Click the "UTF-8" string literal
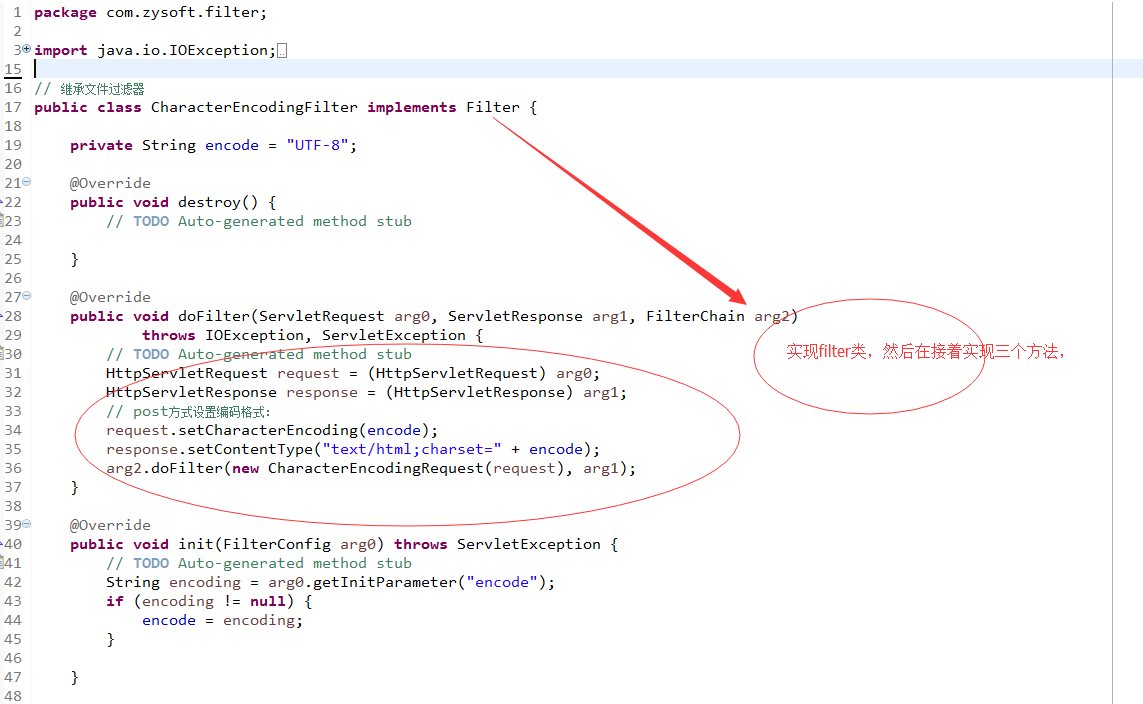The image size is (1143, 704). tap(317, 145)
